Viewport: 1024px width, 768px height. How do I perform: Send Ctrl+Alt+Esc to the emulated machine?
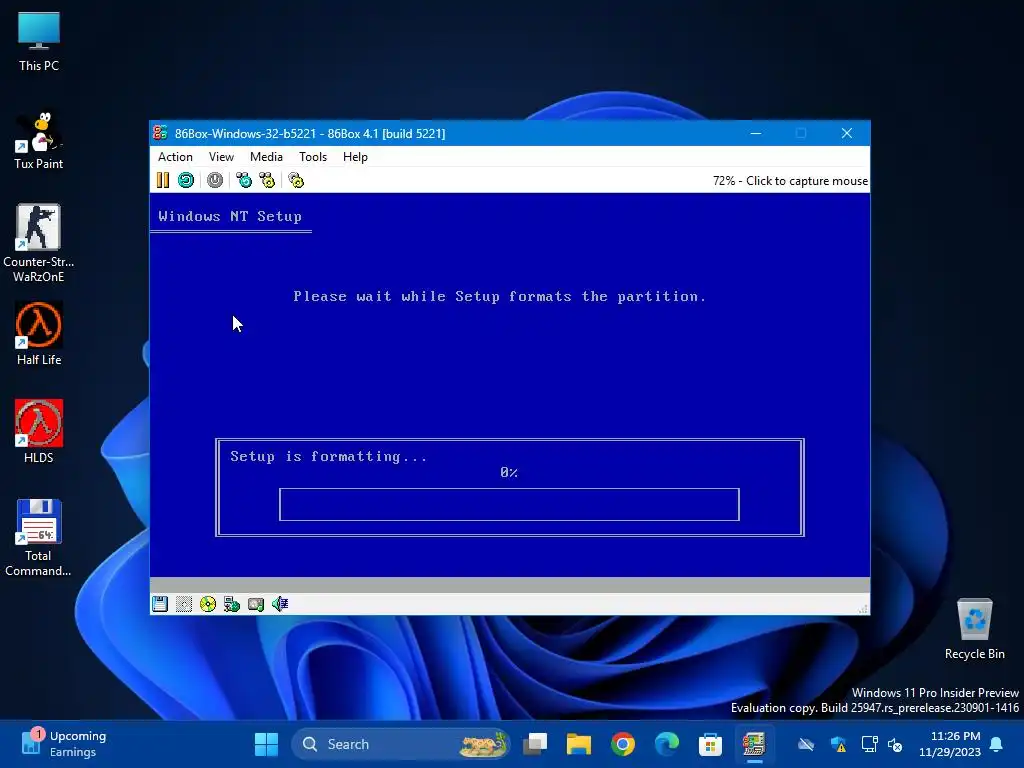point(267,180)
